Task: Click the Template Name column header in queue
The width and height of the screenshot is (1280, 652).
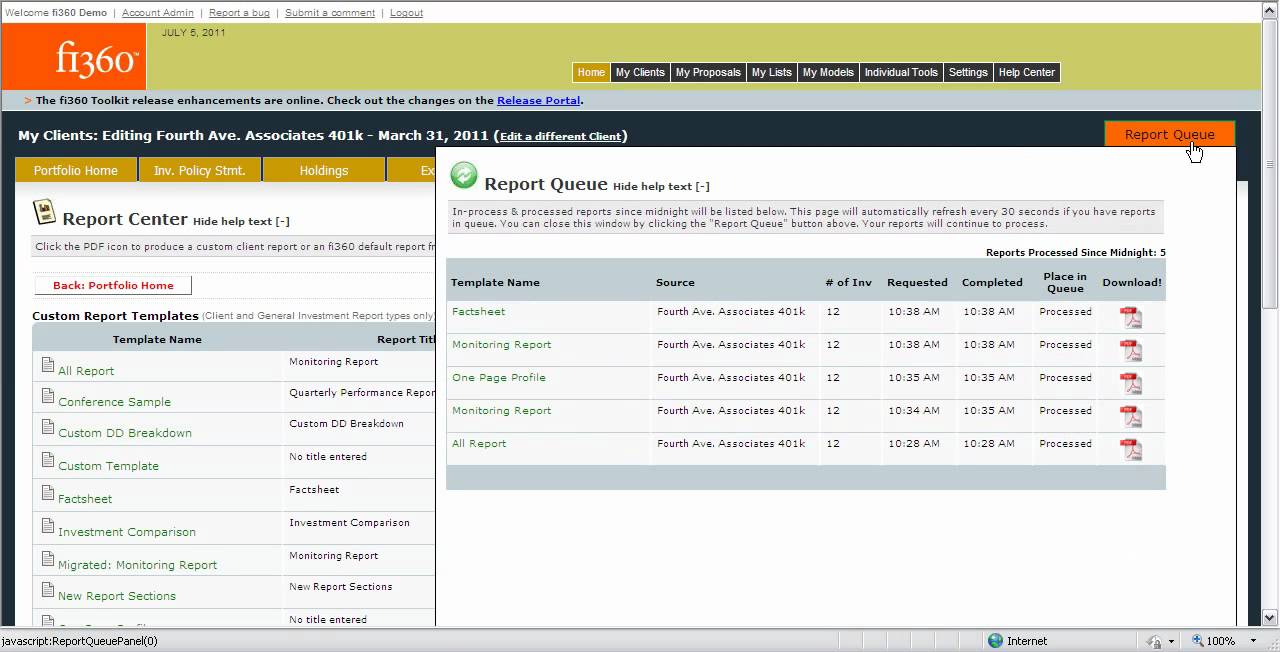Action: pyautogui.click(x=495, y=282)
